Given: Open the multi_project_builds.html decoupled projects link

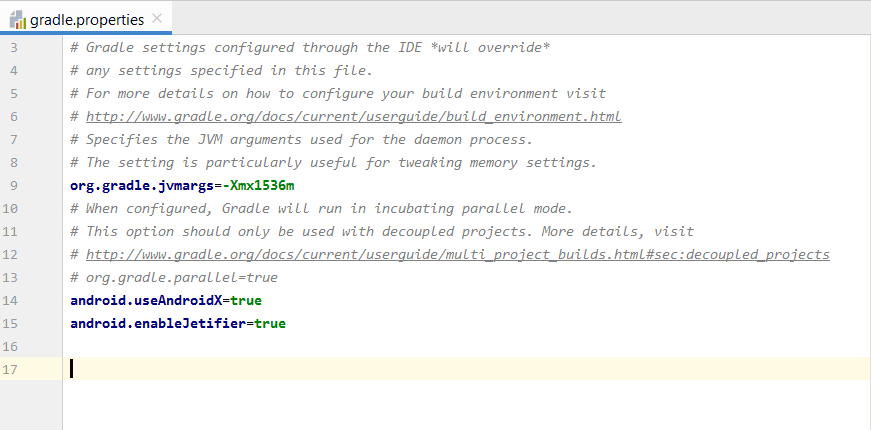Looking at the screenshot, I should coord(458,254).
